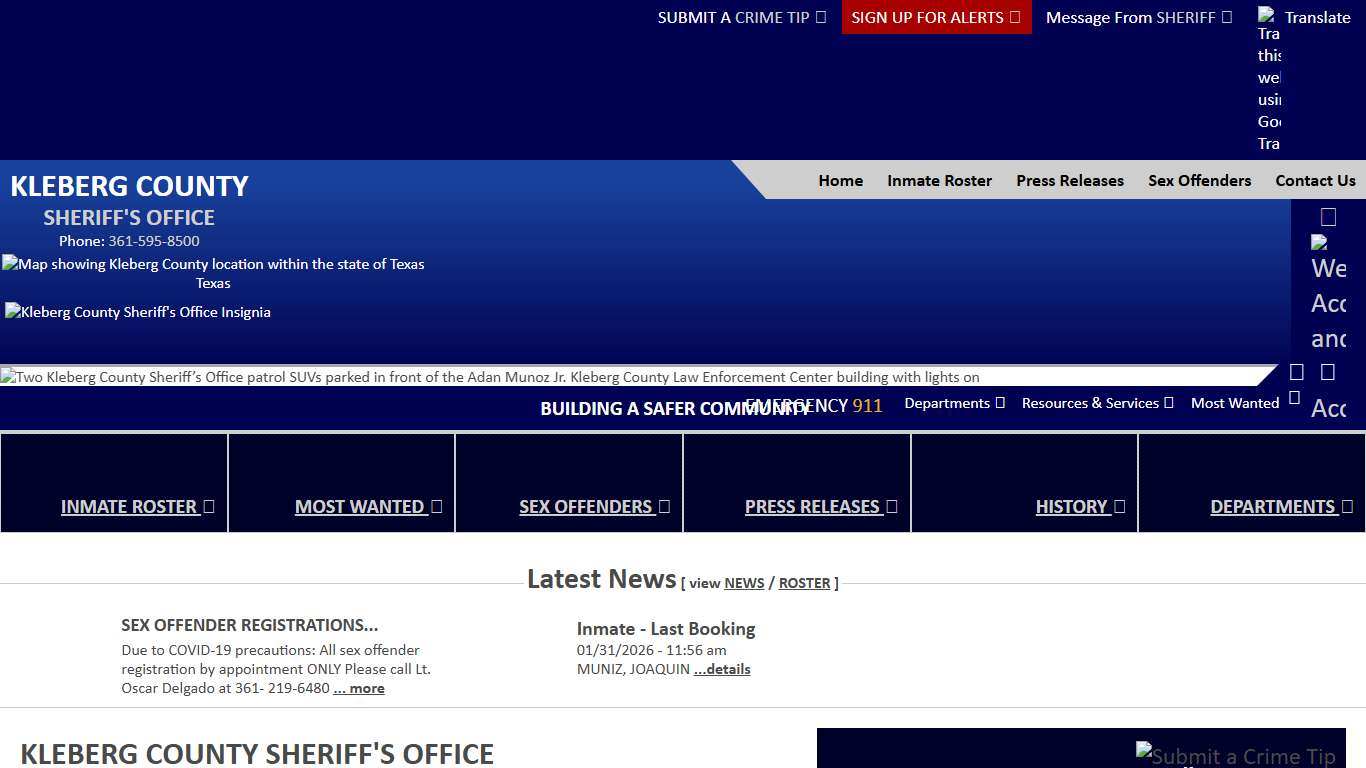Click the more link on sex offender registrations notice
Viewport: 1366px width, 768px height.
(x=358, y=688)
